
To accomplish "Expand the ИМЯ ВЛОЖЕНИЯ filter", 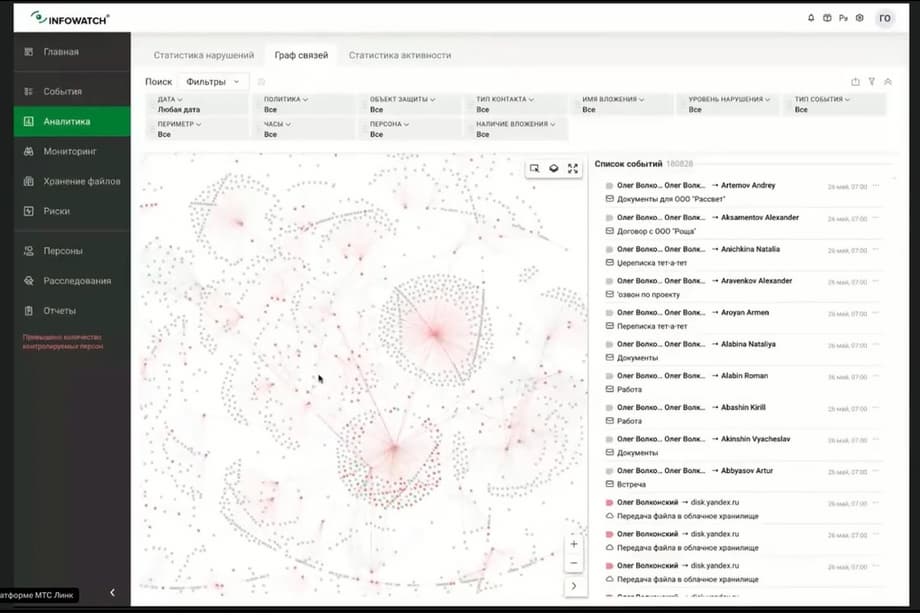I will [622, 104].
